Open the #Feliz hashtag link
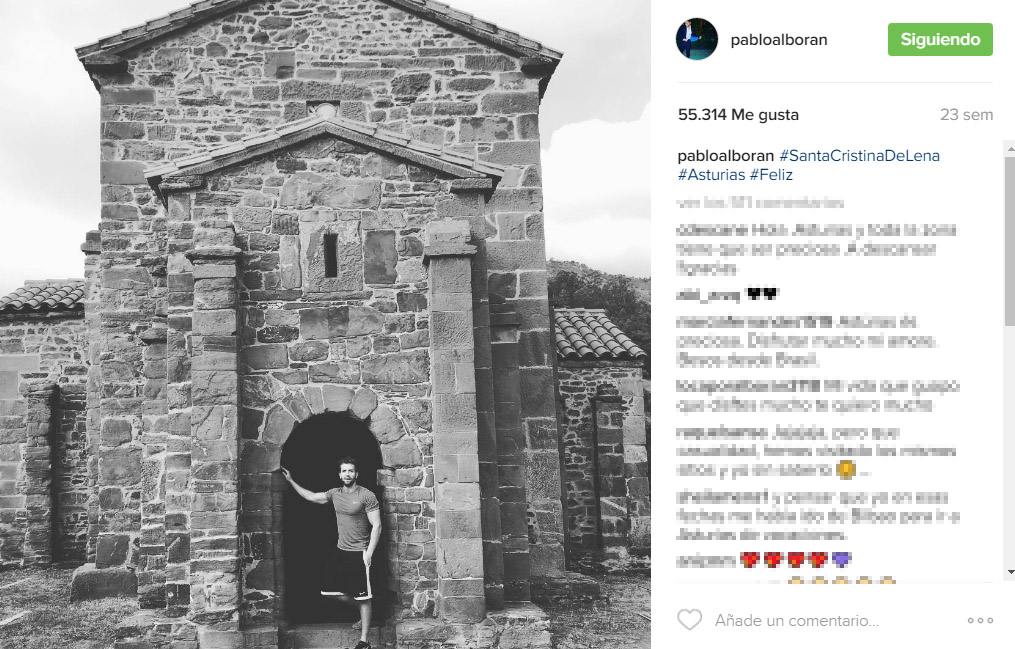 click(771, 175)
